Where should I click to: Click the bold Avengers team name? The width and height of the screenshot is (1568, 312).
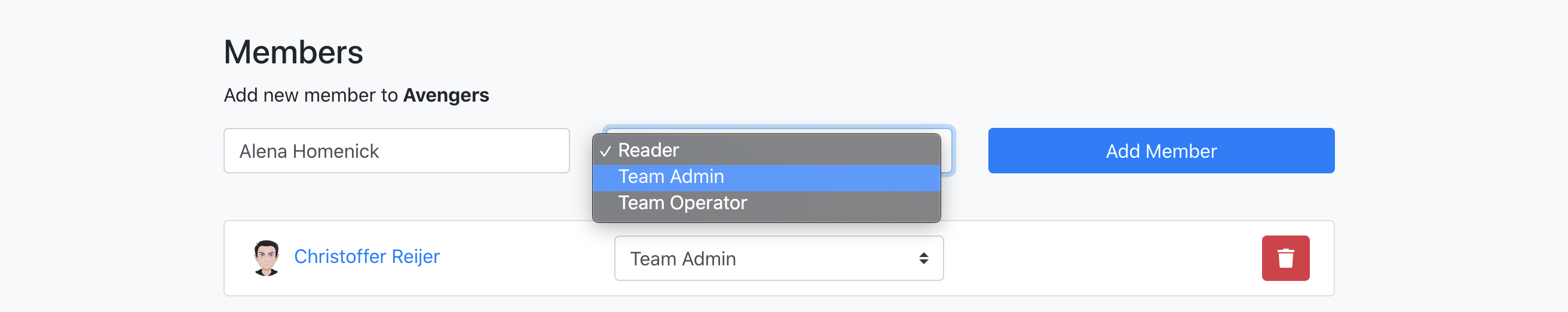[446, 96]
